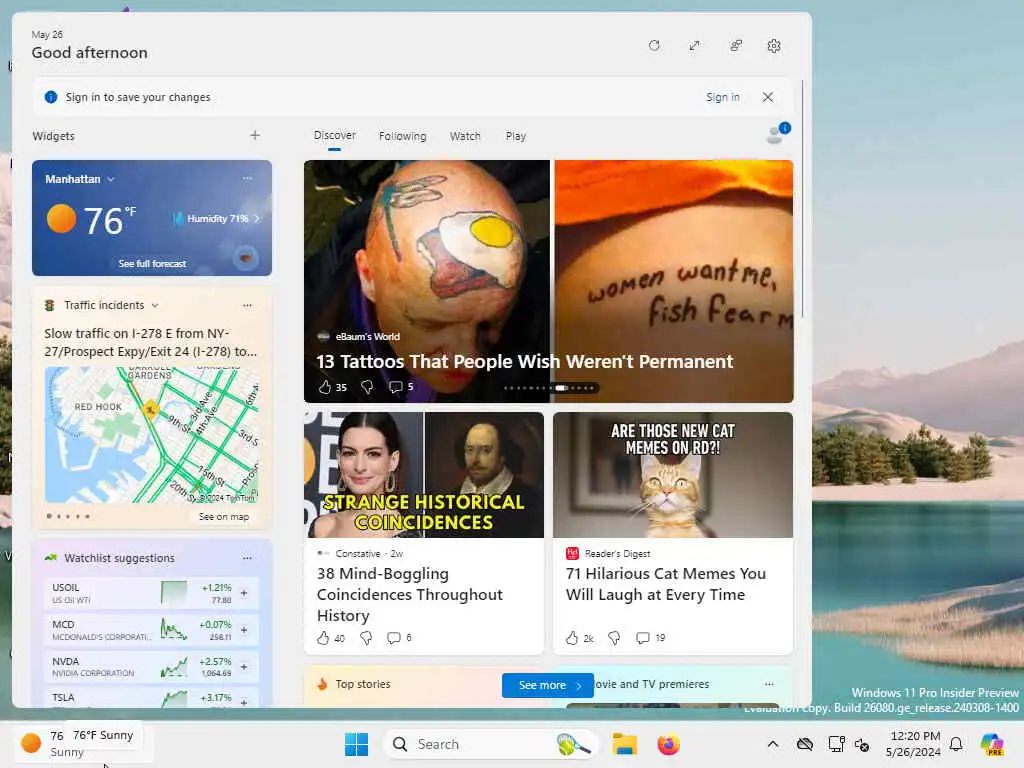Open Watchlist suggestions more options

click(248, 558)
